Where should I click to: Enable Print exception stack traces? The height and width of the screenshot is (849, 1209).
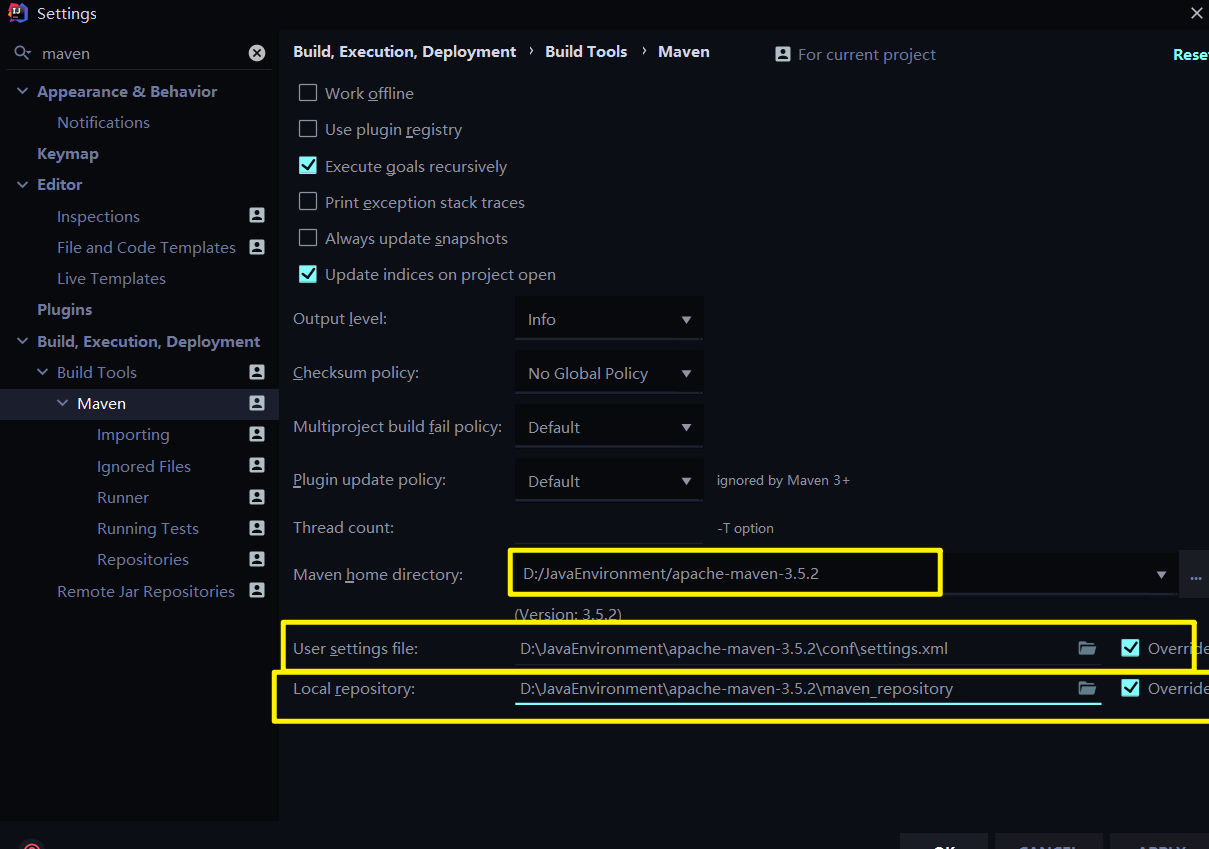[x=308, y=202]
